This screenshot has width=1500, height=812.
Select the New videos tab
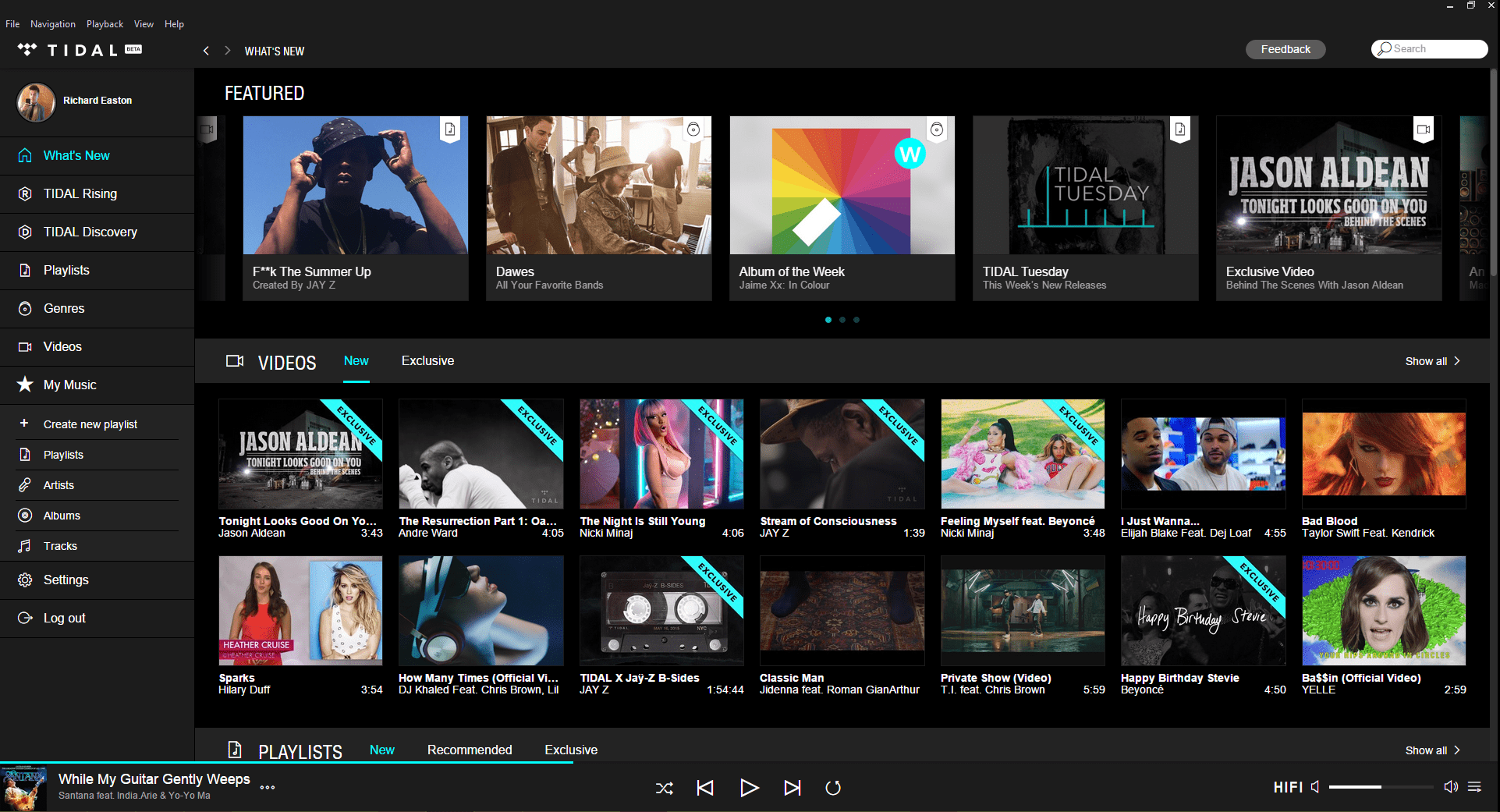pos(356,361)
